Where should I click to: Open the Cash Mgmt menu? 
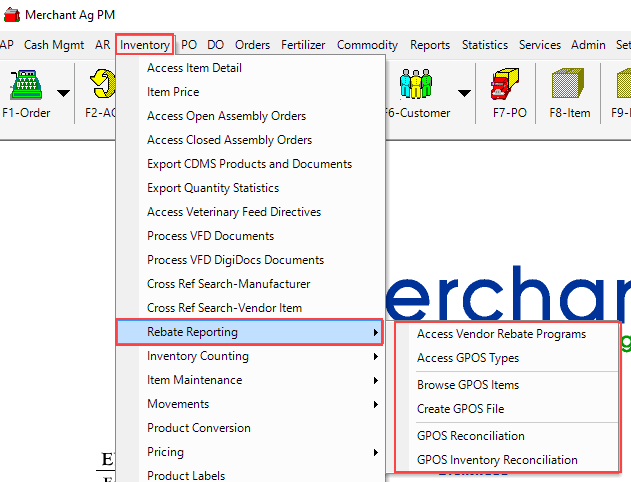click(x=55, y=45)
